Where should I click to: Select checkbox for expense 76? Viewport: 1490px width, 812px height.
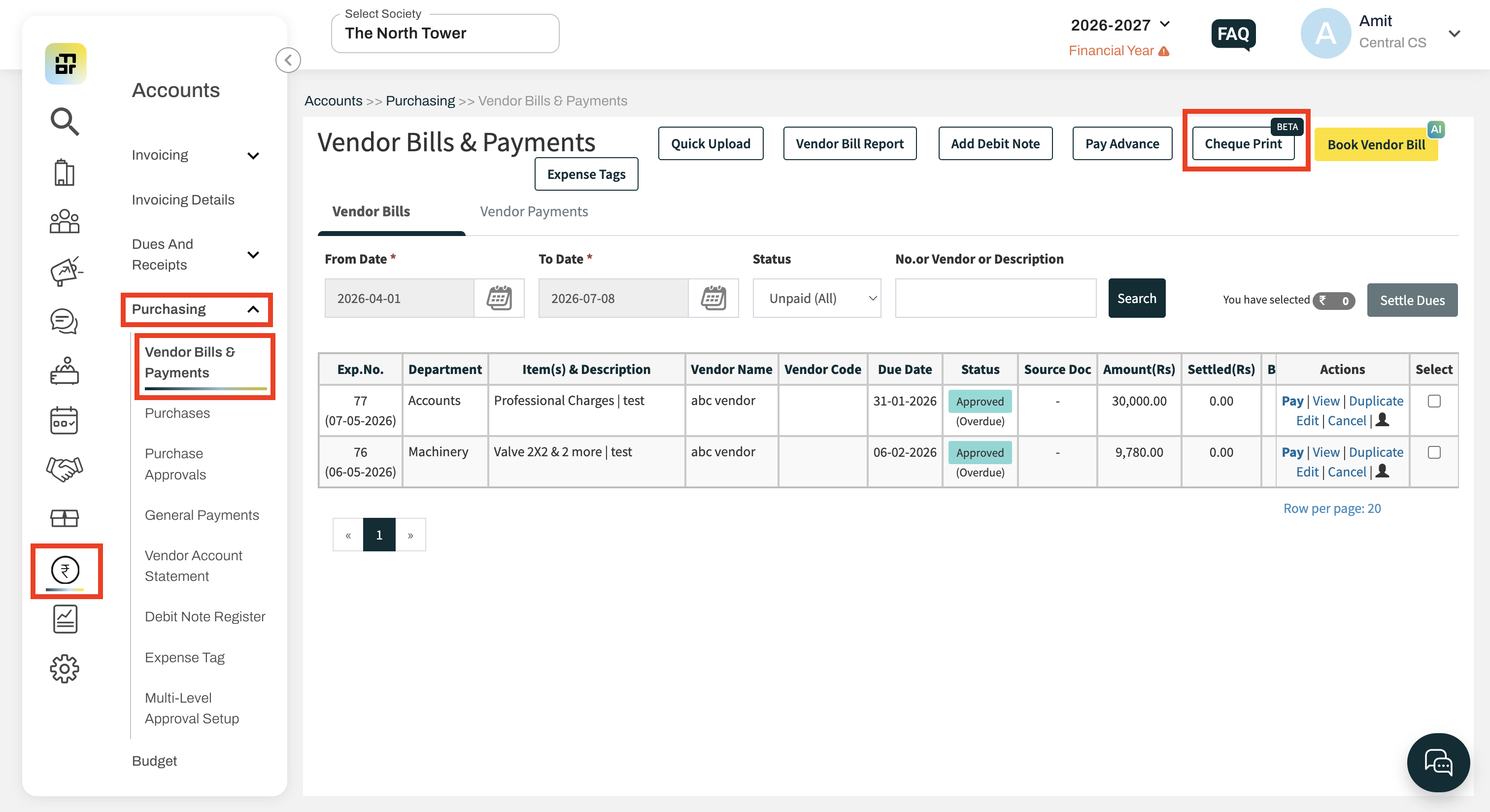1434,452
